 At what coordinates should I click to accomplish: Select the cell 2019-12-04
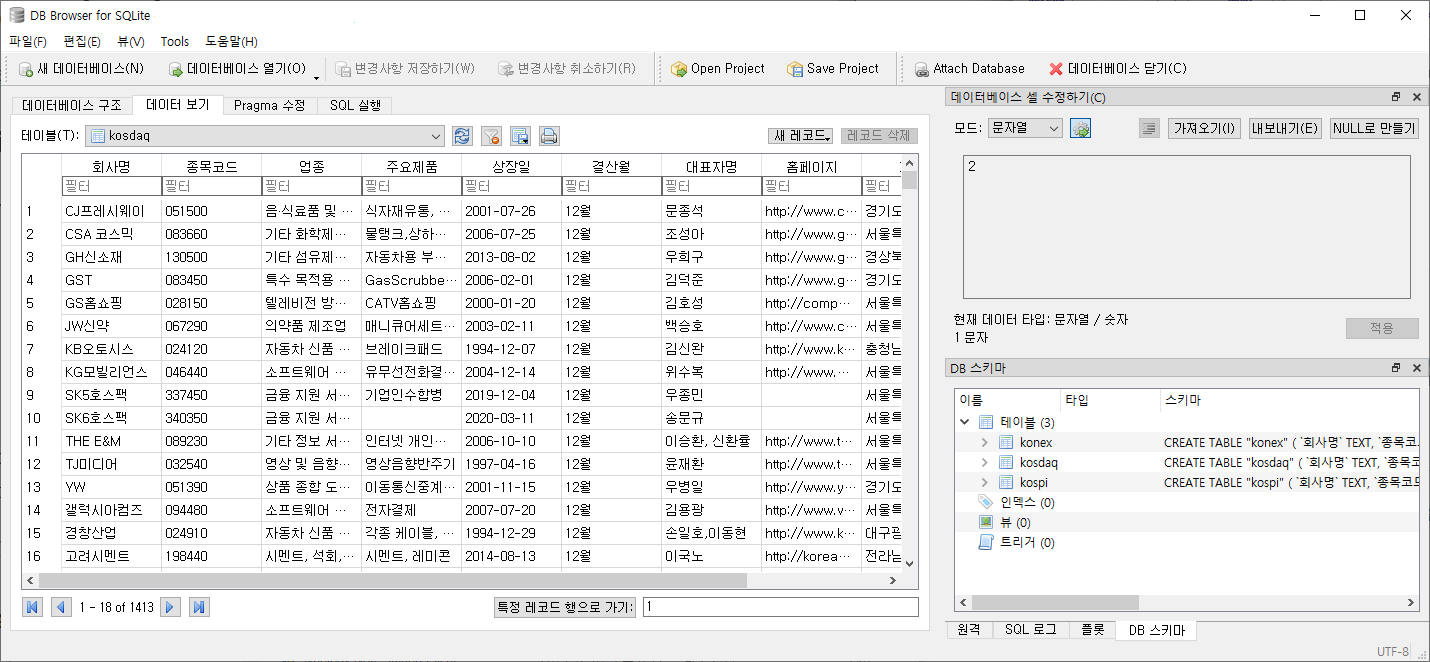click(x=511, y=395)
